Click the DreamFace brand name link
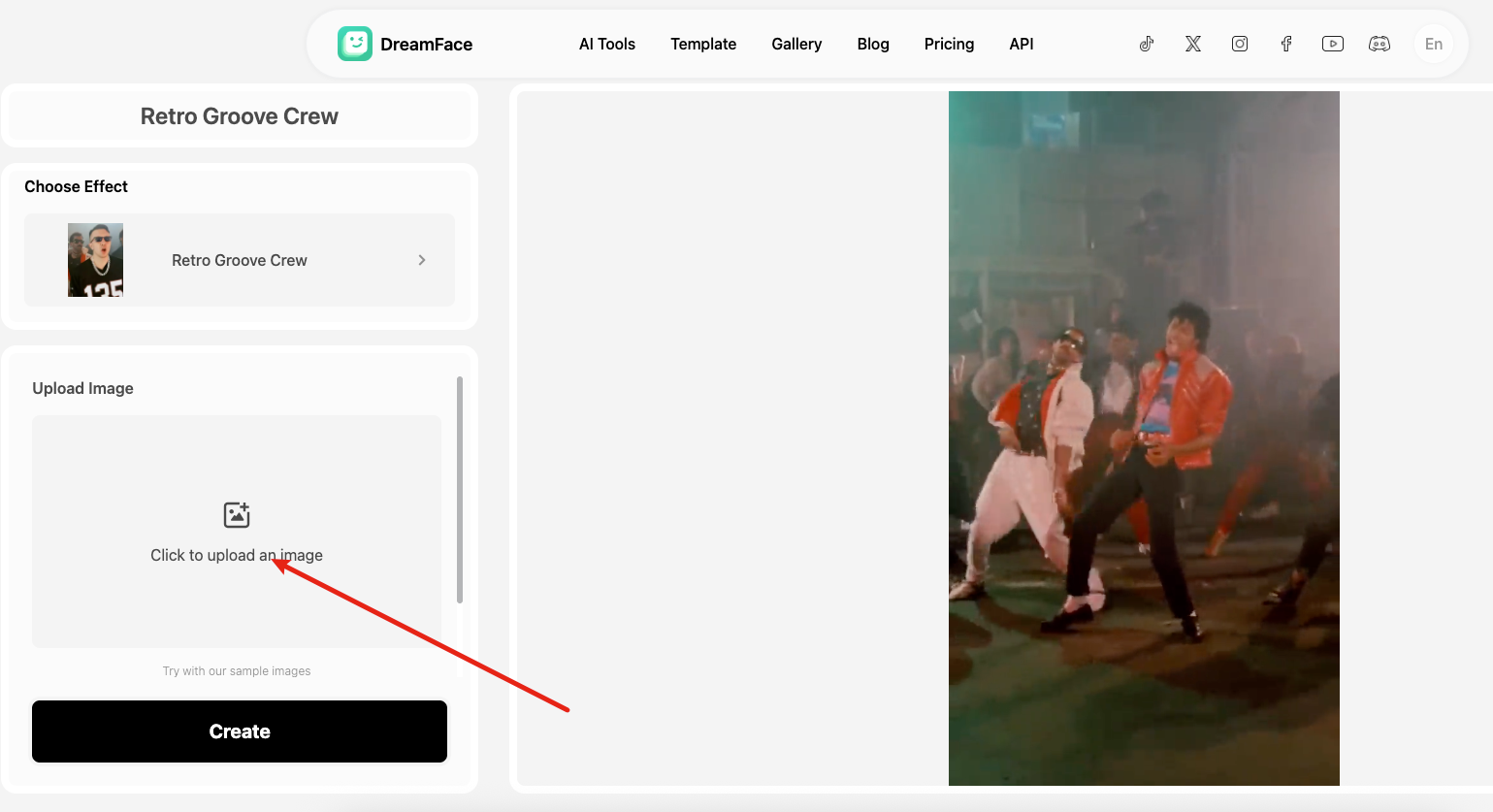The width and height of the screenshot is (1493, 812). coord(427,44)
